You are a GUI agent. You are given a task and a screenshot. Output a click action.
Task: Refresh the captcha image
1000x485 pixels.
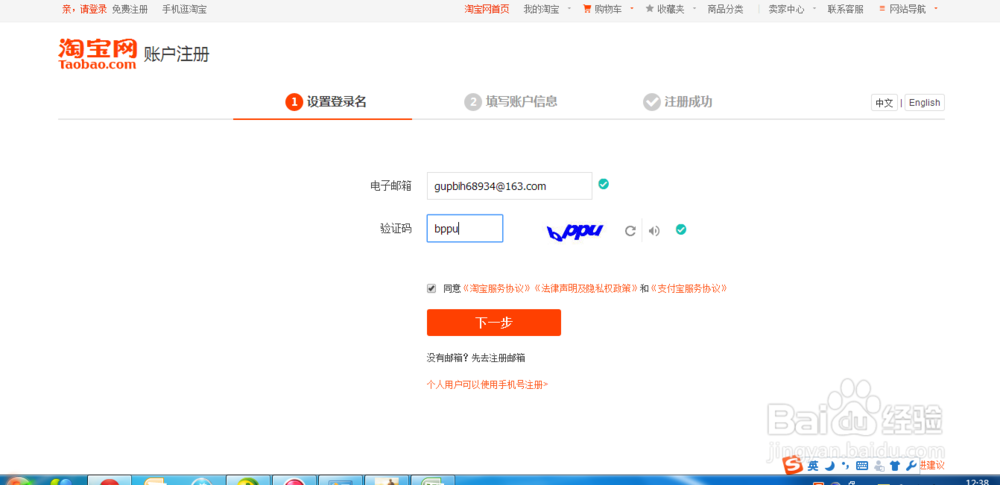pyautogui.click(x=630, y=231)
